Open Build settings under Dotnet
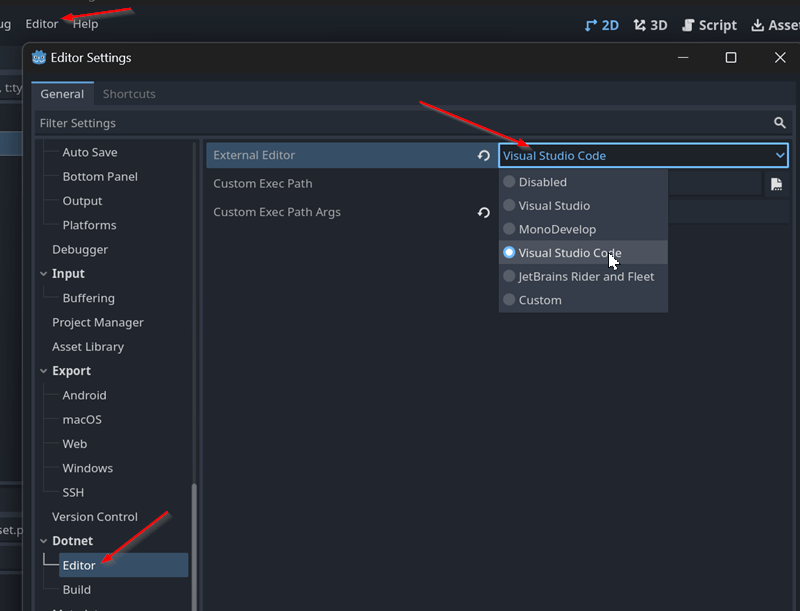The height and width of the screenshot is (611, 800). pos(77,590)
